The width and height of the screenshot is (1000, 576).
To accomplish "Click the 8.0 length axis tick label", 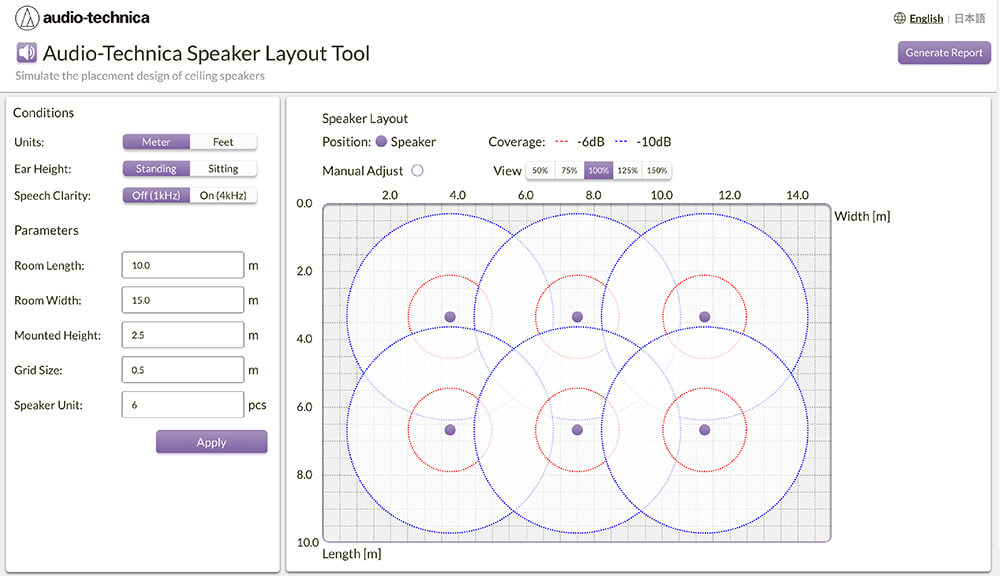I will 304,475.
